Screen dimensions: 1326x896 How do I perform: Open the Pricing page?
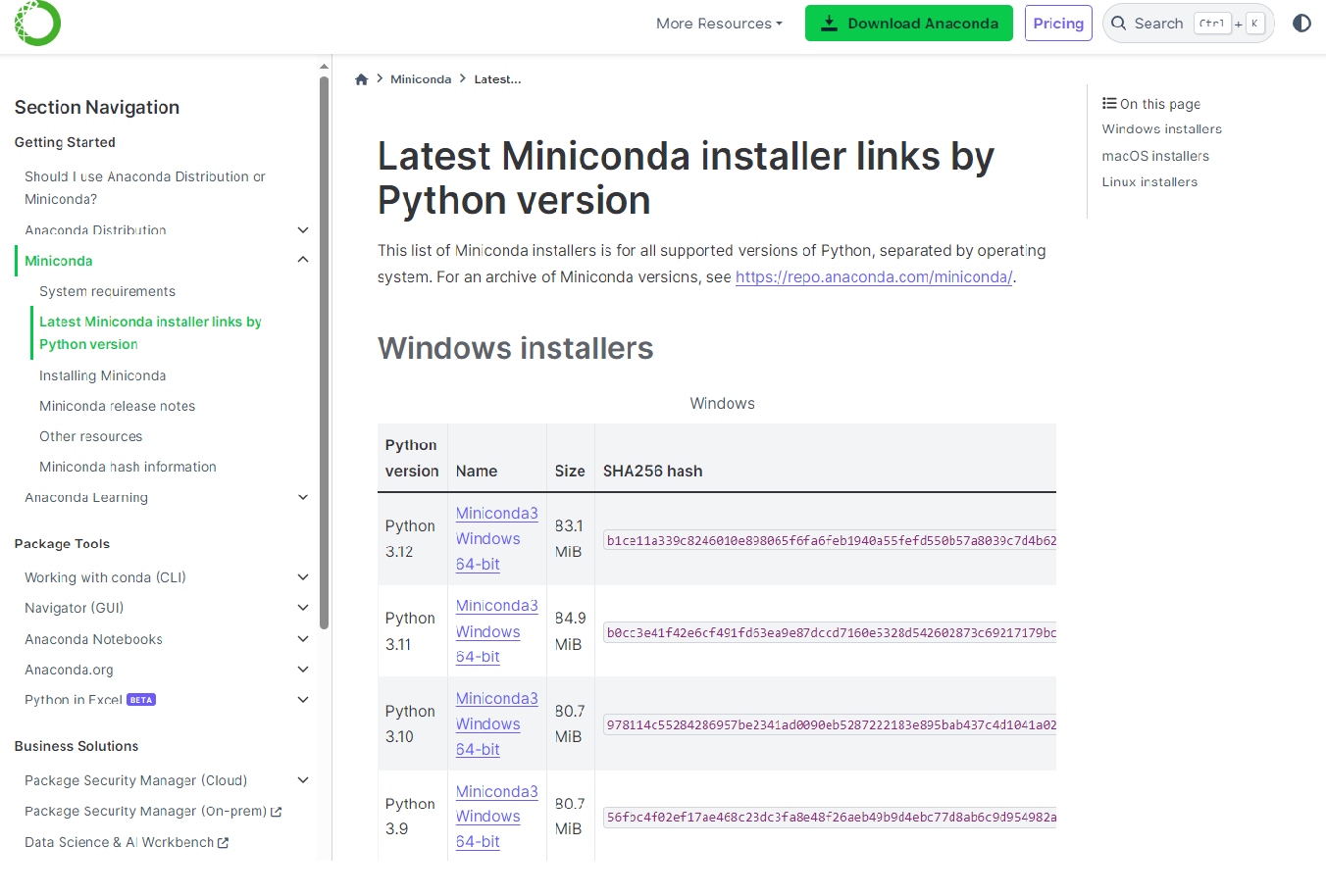(1058, 24)
